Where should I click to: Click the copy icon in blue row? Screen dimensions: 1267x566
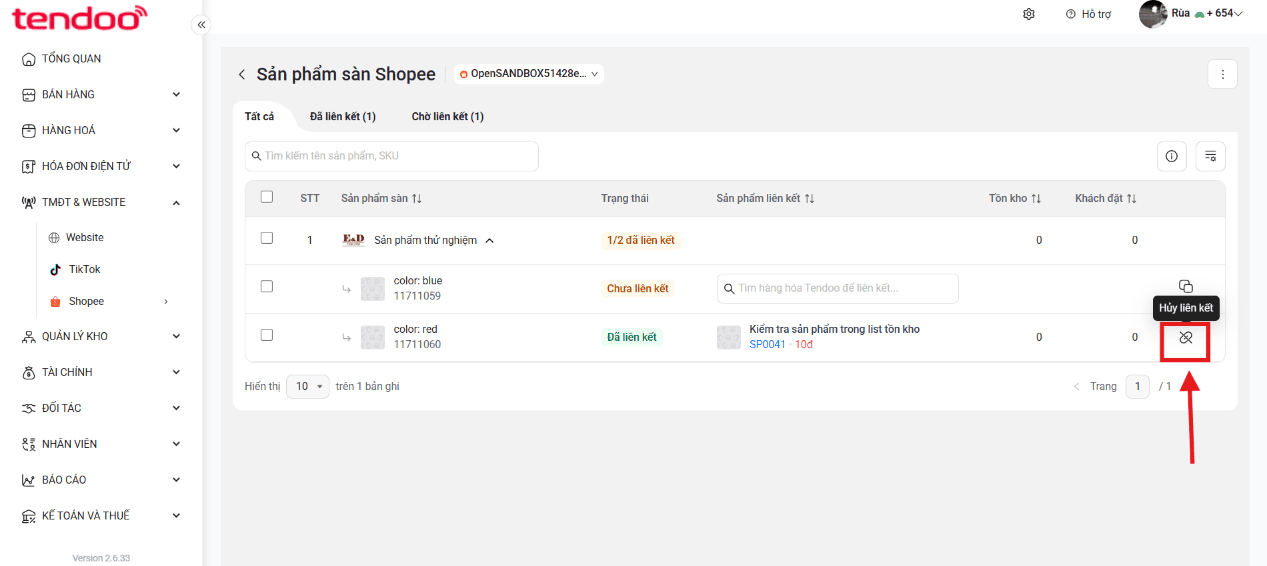pyautogui.click(x=1186, y=286)
